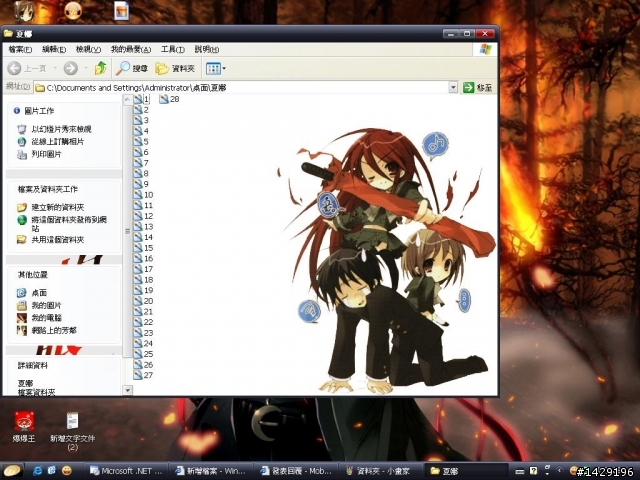The width and height of the screenshot is (640, 480).
Task: Click the smiley face quick launch icon
Action: 67,471
